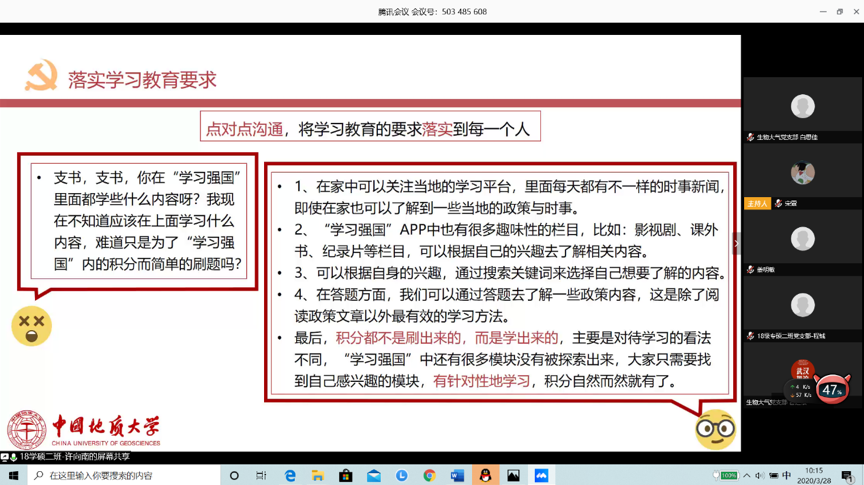Select the host 主持人 video thumbnail
Viewport: 864px width, 485px height.
[x=802, y=174]
